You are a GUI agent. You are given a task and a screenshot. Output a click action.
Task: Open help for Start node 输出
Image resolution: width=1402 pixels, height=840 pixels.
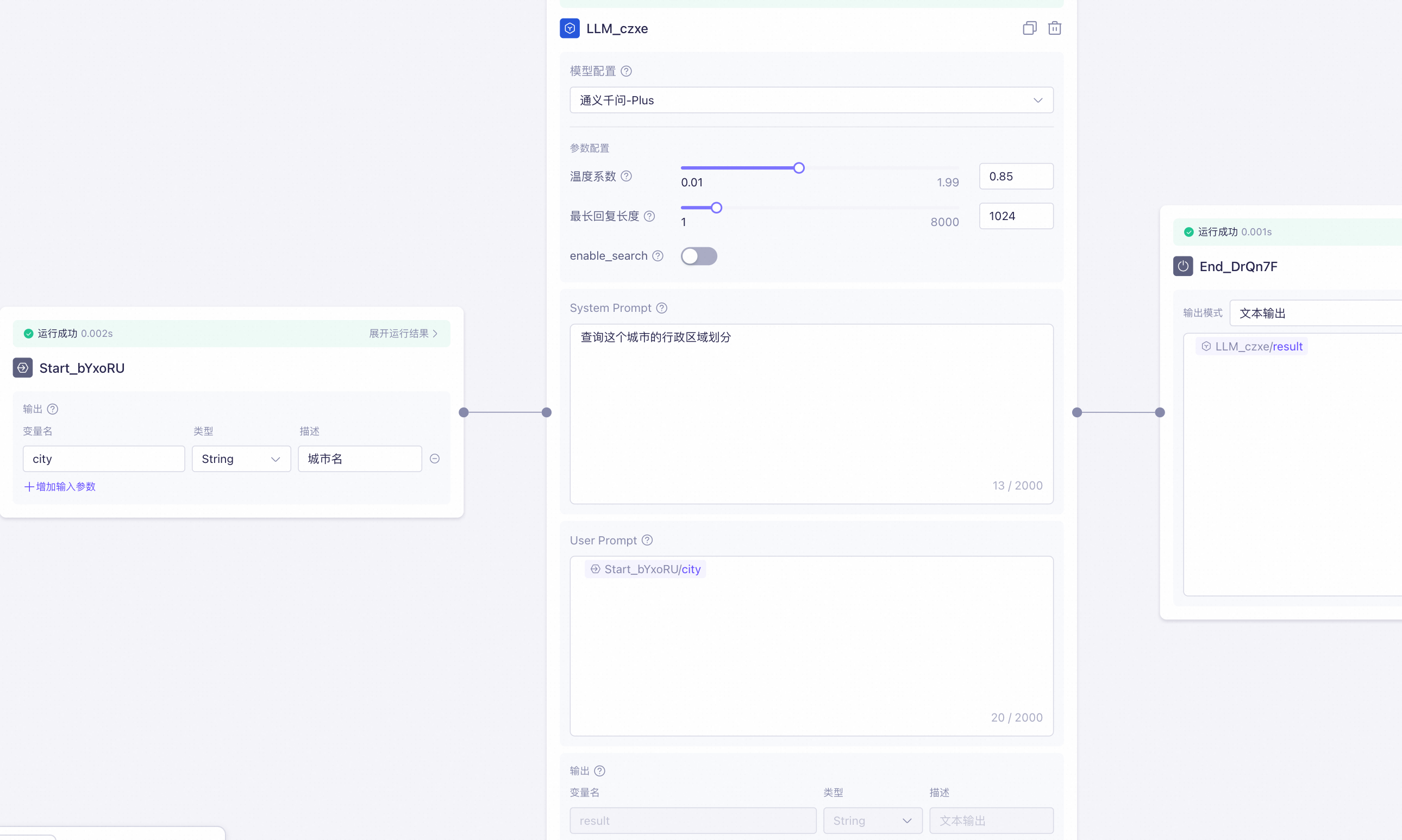click(x=53, y=409)
